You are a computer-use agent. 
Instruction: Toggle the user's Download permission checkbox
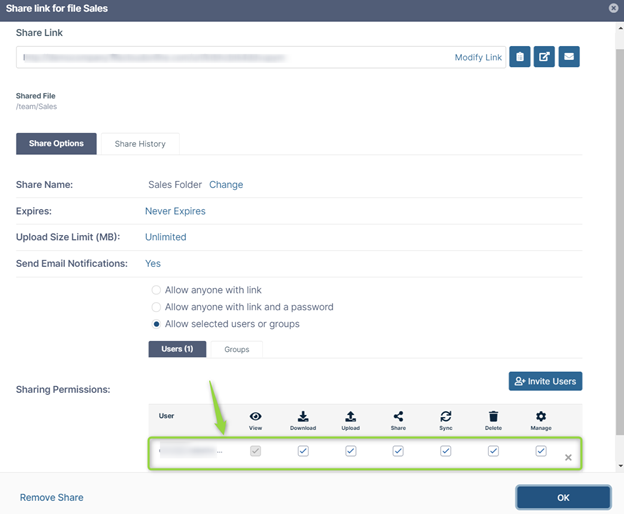303,451
